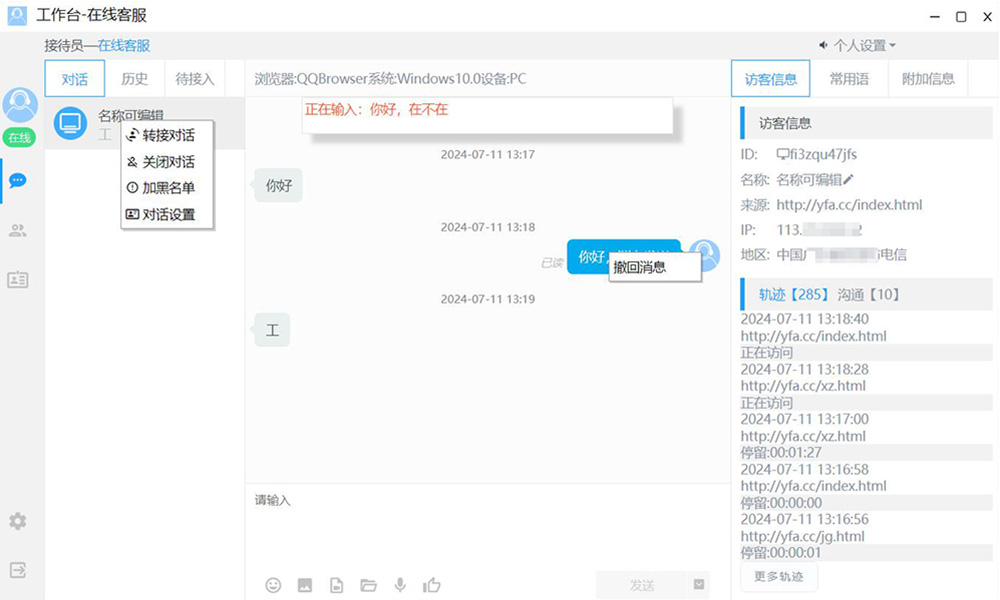This screenshot has height=600, width=1000.
Task: Click the microphone voice input icon
Action: click(x=400, y=585)
